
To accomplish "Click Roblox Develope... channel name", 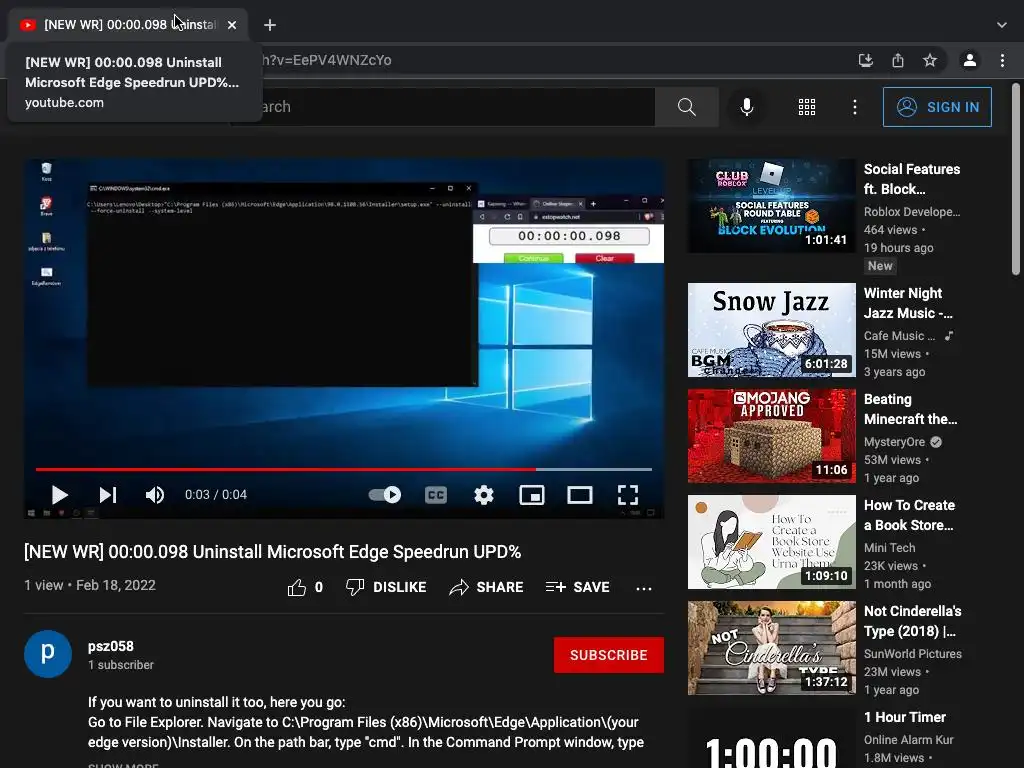I will [912, 212].
